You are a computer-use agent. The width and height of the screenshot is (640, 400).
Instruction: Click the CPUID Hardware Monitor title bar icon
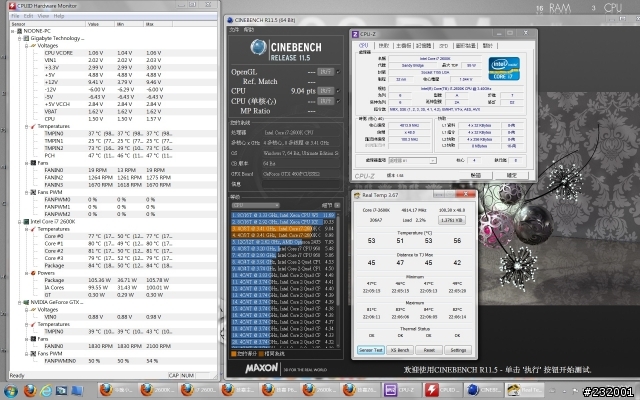click(x=12, y=6)
